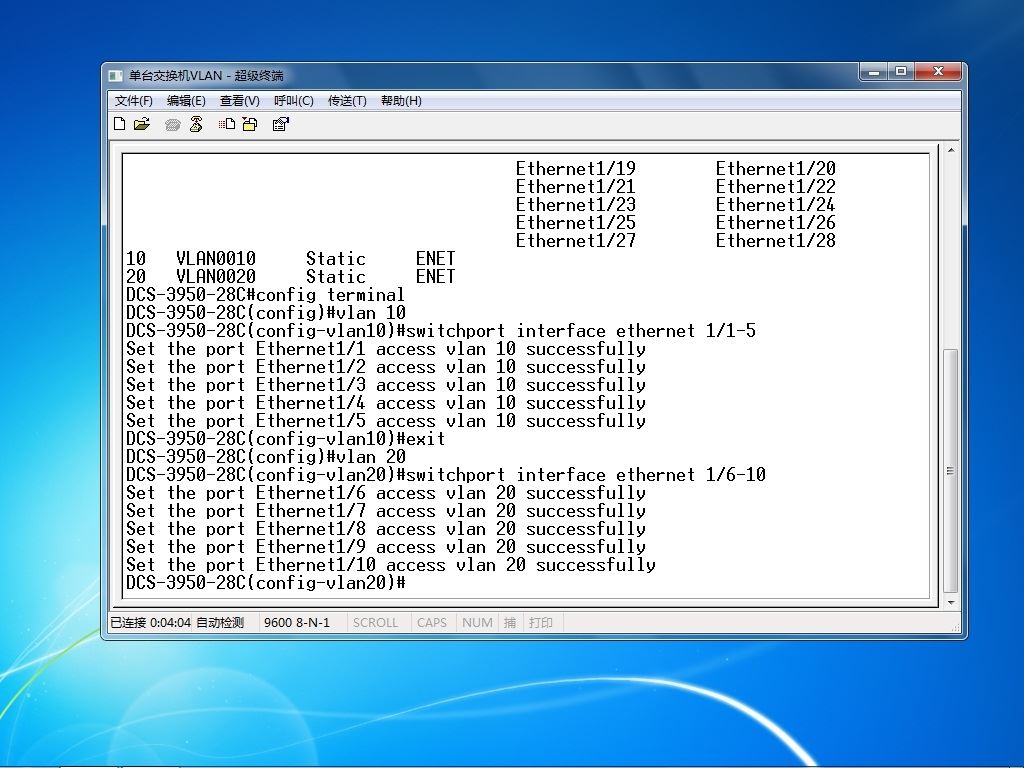
Task: Click the Ethernet1/8 access vlan 20 line
Action: (386, 529)
